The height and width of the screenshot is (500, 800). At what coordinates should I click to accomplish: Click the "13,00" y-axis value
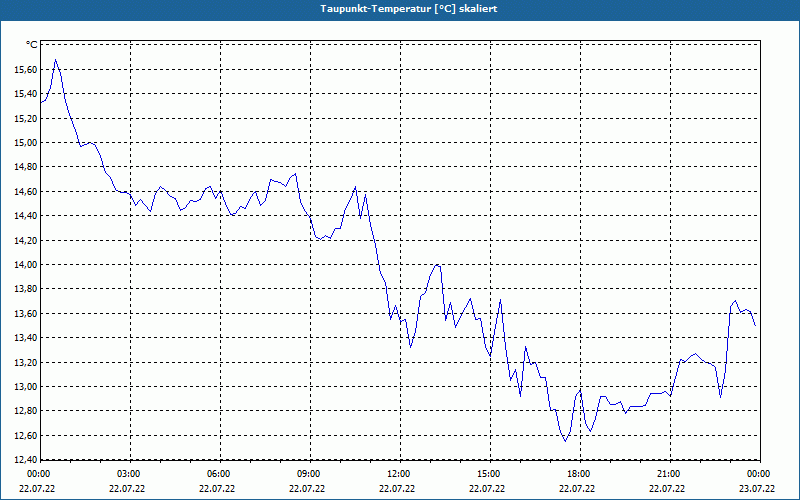tap(26, 387)
